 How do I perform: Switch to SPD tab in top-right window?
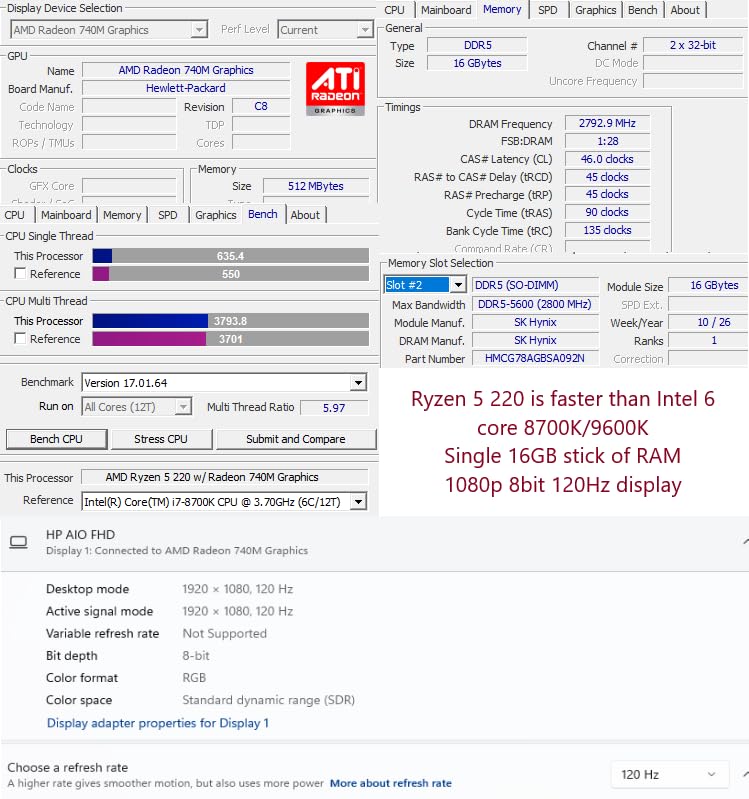point(548,10)
